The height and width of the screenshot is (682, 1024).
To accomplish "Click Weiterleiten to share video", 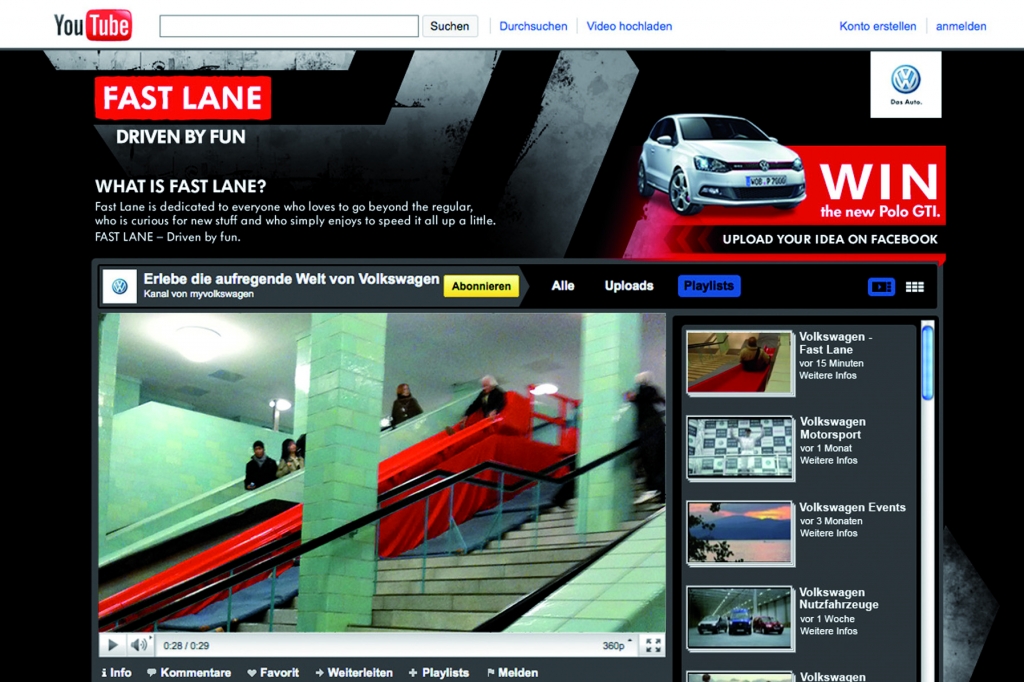I will (x=354, y=672).
